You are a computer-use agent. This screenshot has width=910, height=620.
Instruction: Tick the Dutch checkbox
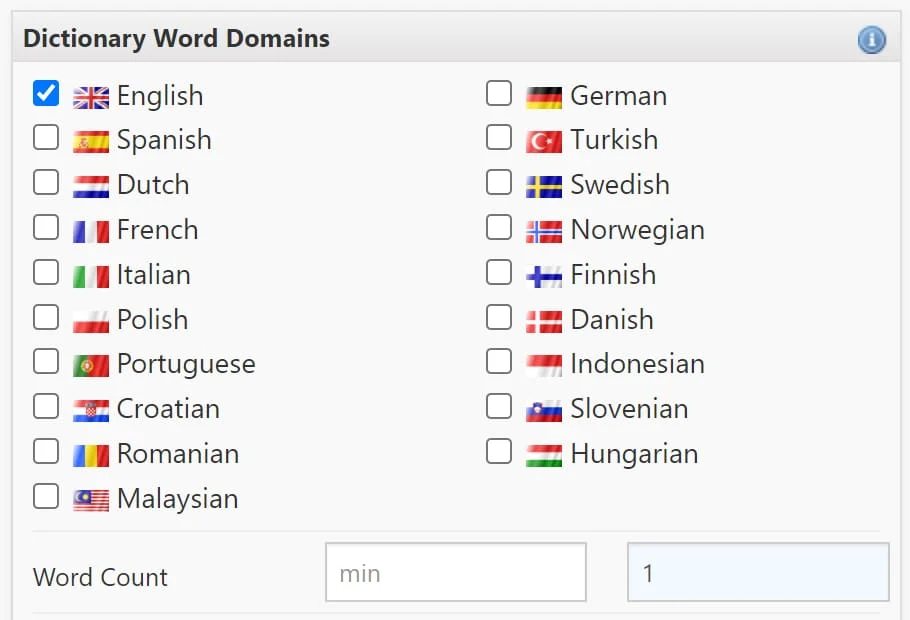coord(46,182)
